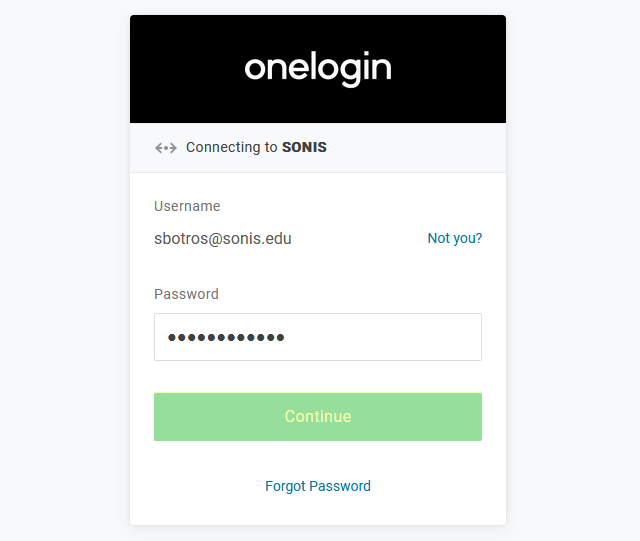Click the masked password dots
The width and height of the screenshot is (640, 541).
pos(226,338)
